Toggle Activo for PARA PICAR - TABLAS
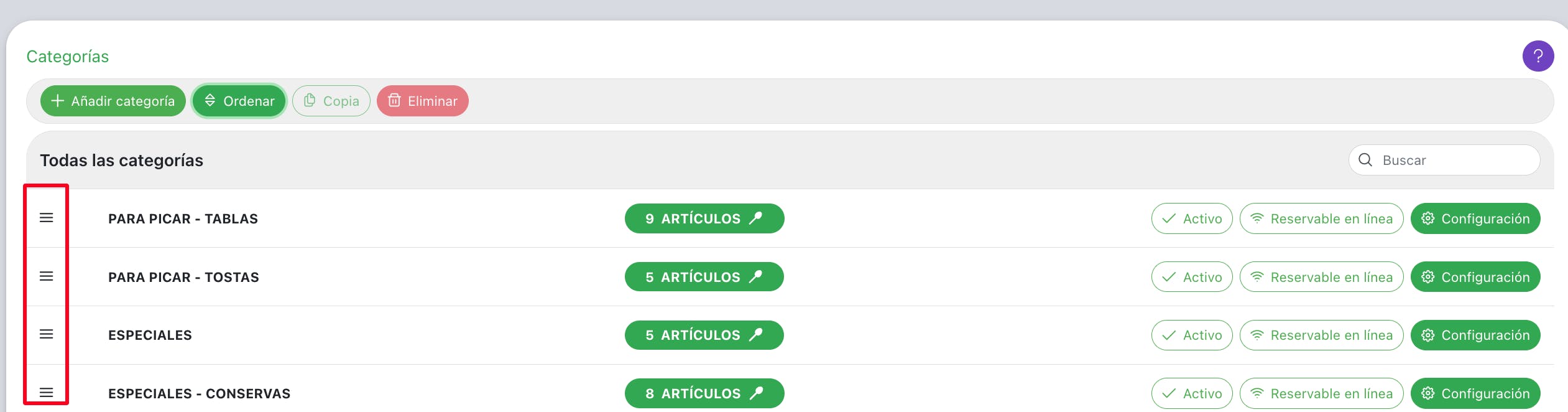This screenshot has width=1568, height=412. (x=1191, y=218)
